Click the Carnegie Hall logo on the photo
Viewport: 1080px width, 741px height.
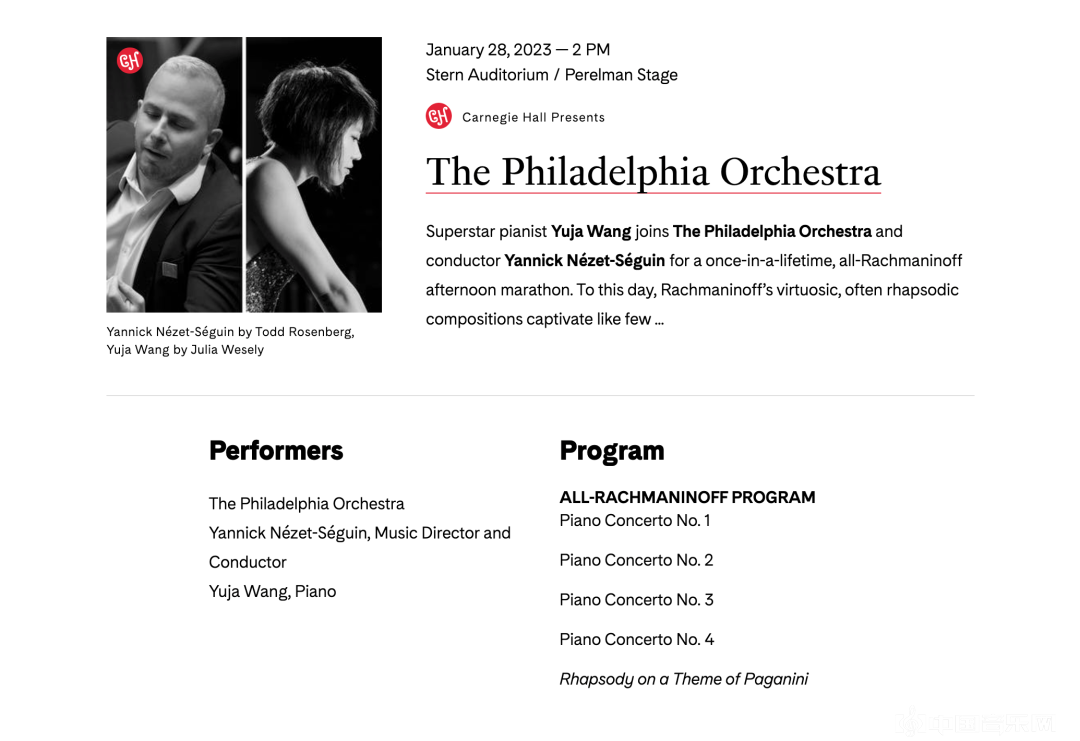point(130,61)
